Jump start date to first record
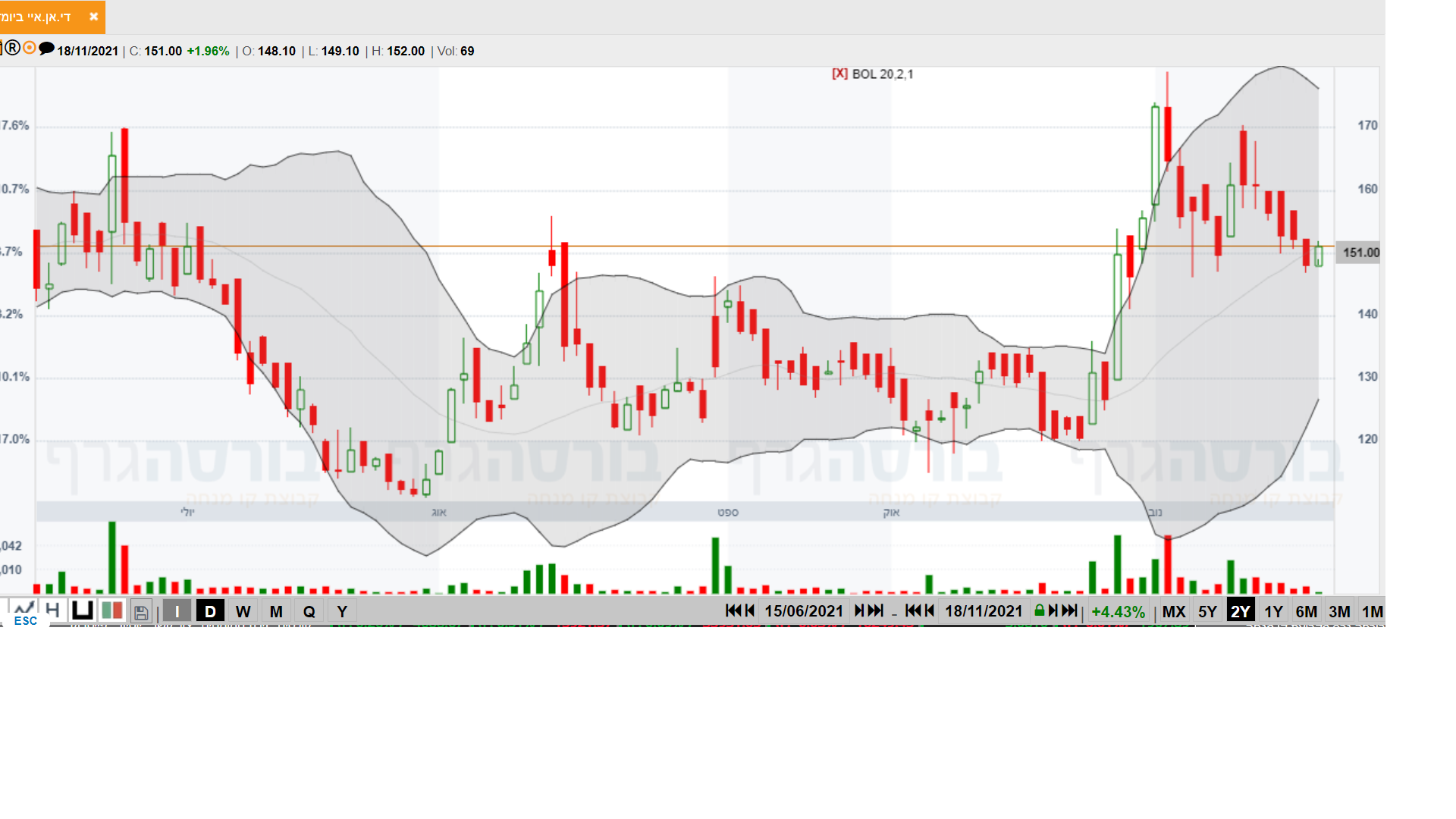The width and height of the screenshot is (1456, 819). pos(733,611)
